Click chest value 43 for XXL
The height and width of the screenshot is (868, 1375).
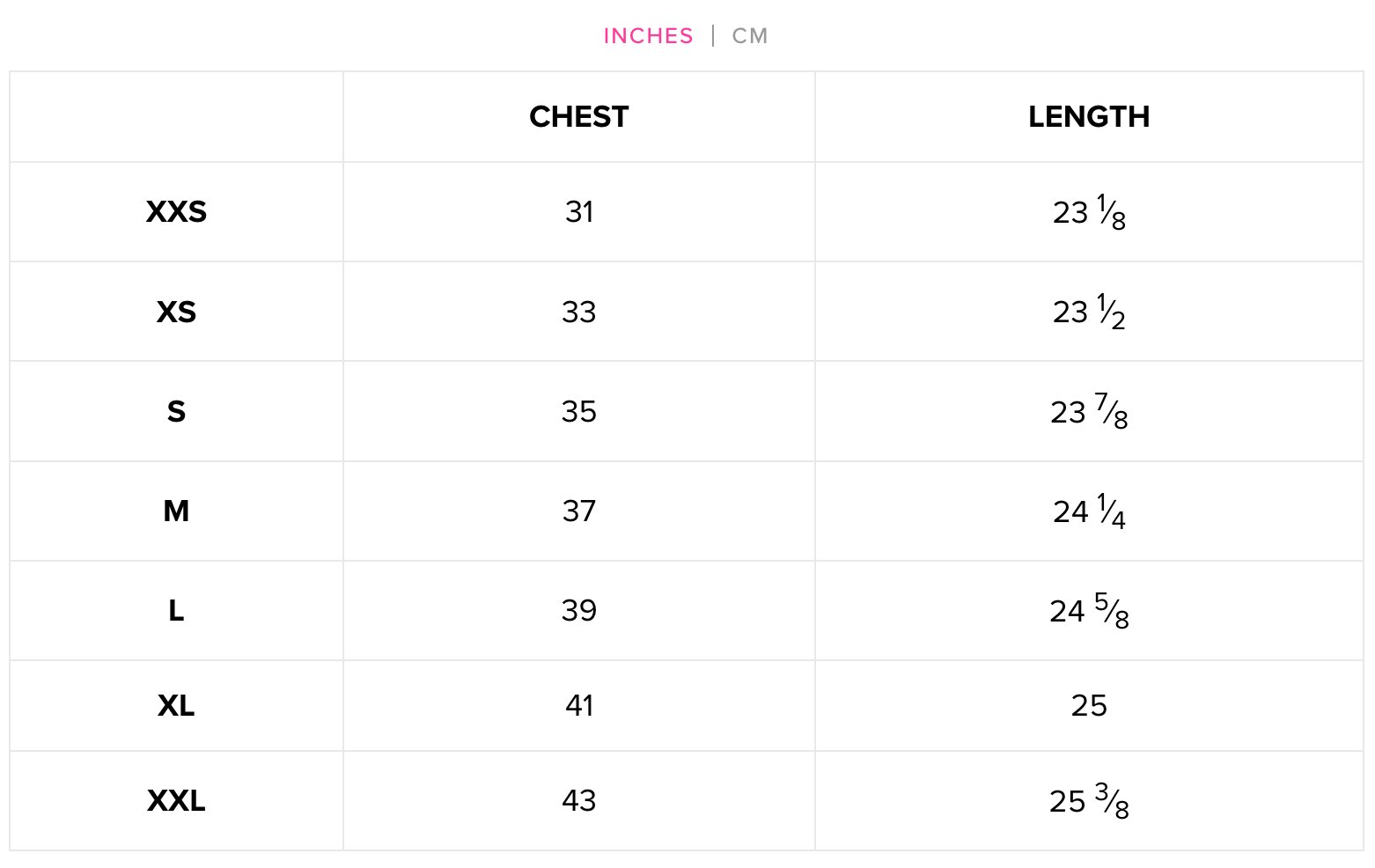click(579, 801)
